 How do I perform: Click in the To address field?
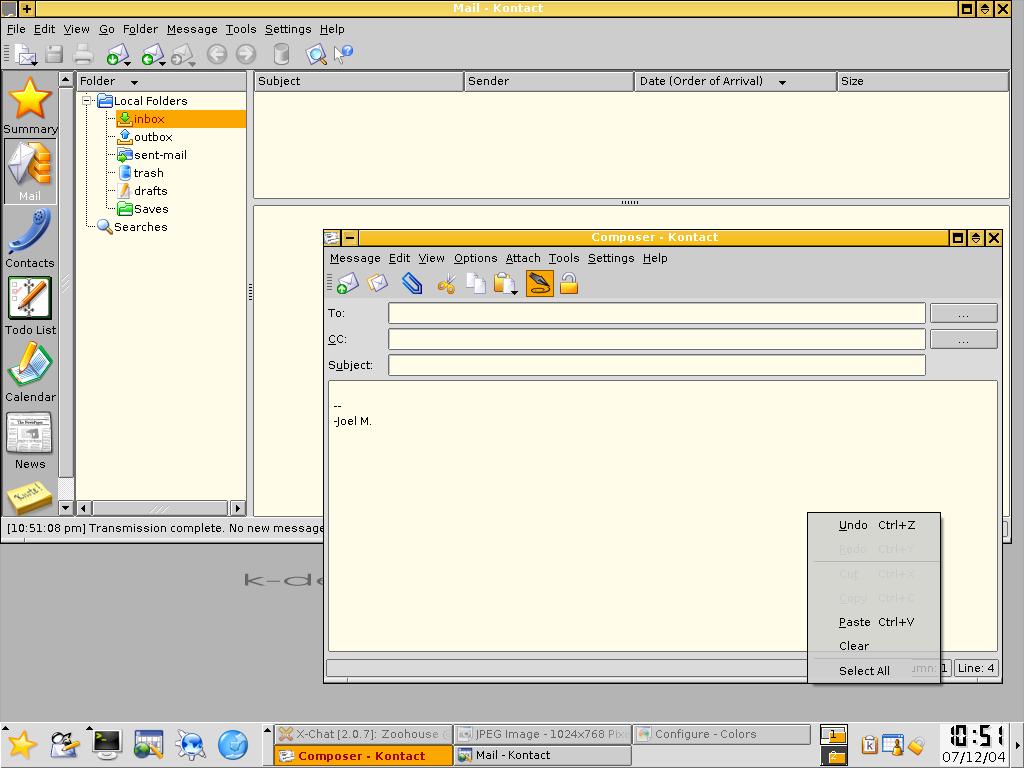pos(656,313)
